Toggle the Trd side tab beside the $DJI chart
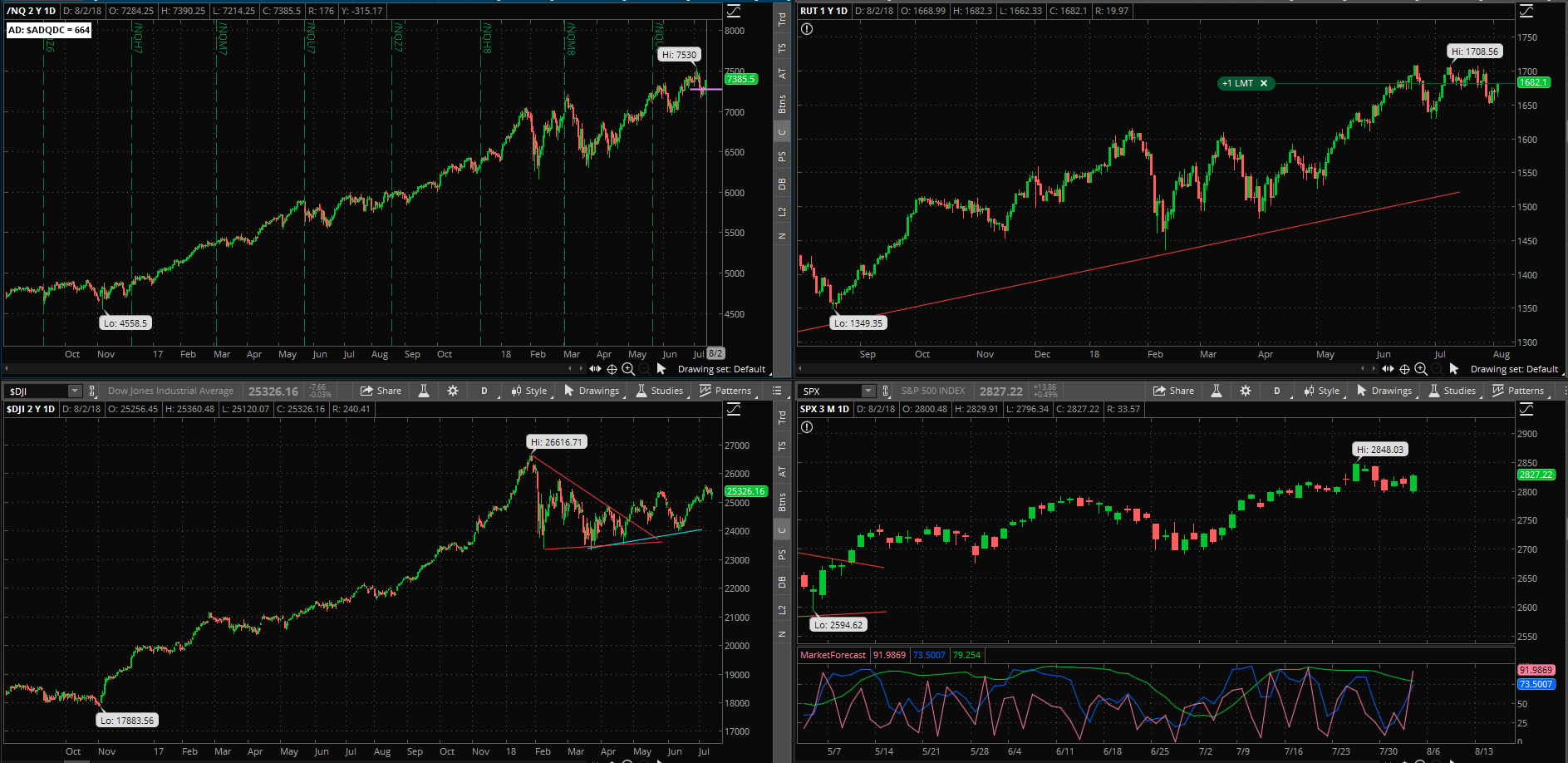The height and width of the screenshot is (763, 1568). click(x=782, y=418)
